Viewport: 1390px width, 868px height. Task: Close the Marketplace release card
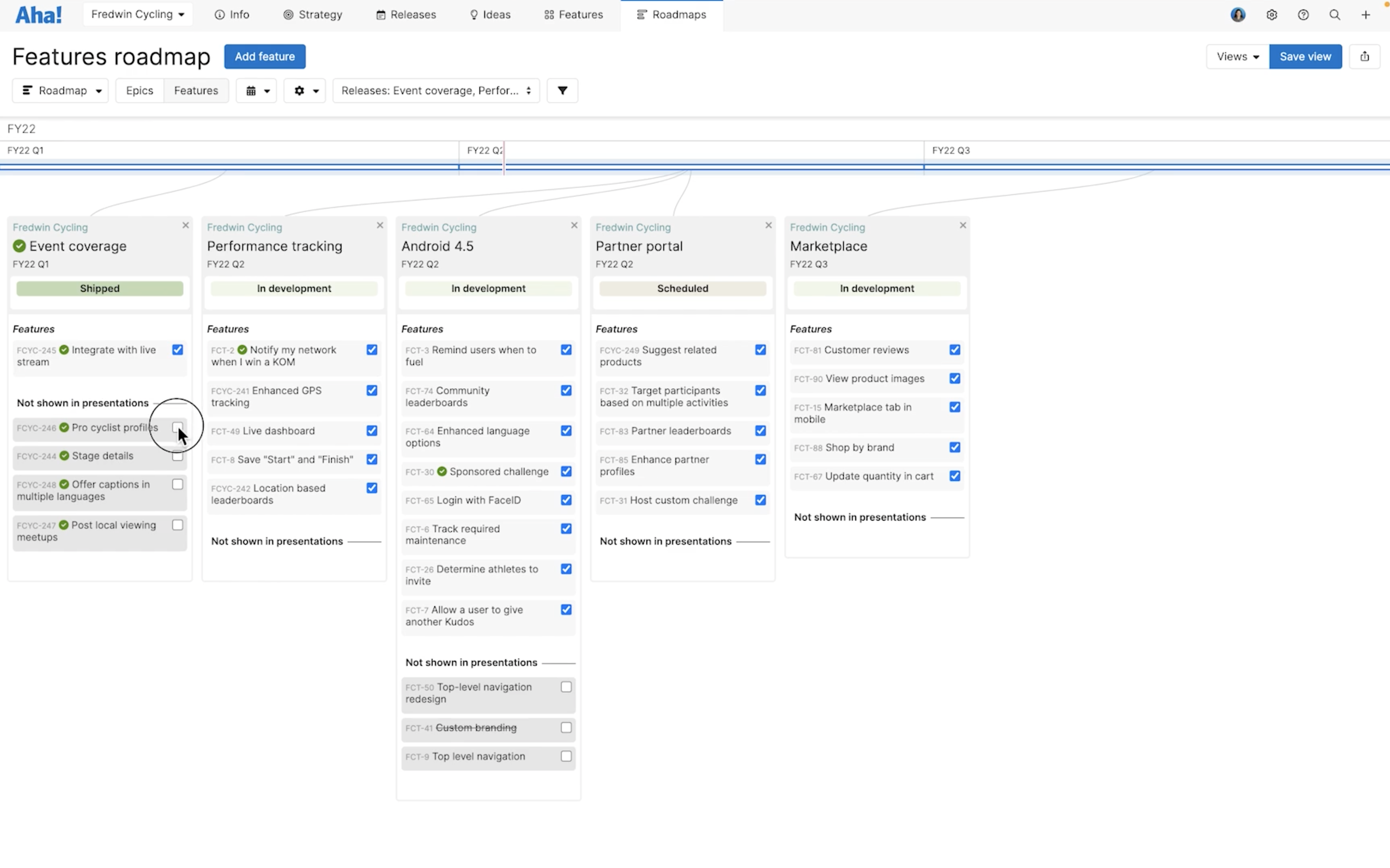[x=962, y=225]
